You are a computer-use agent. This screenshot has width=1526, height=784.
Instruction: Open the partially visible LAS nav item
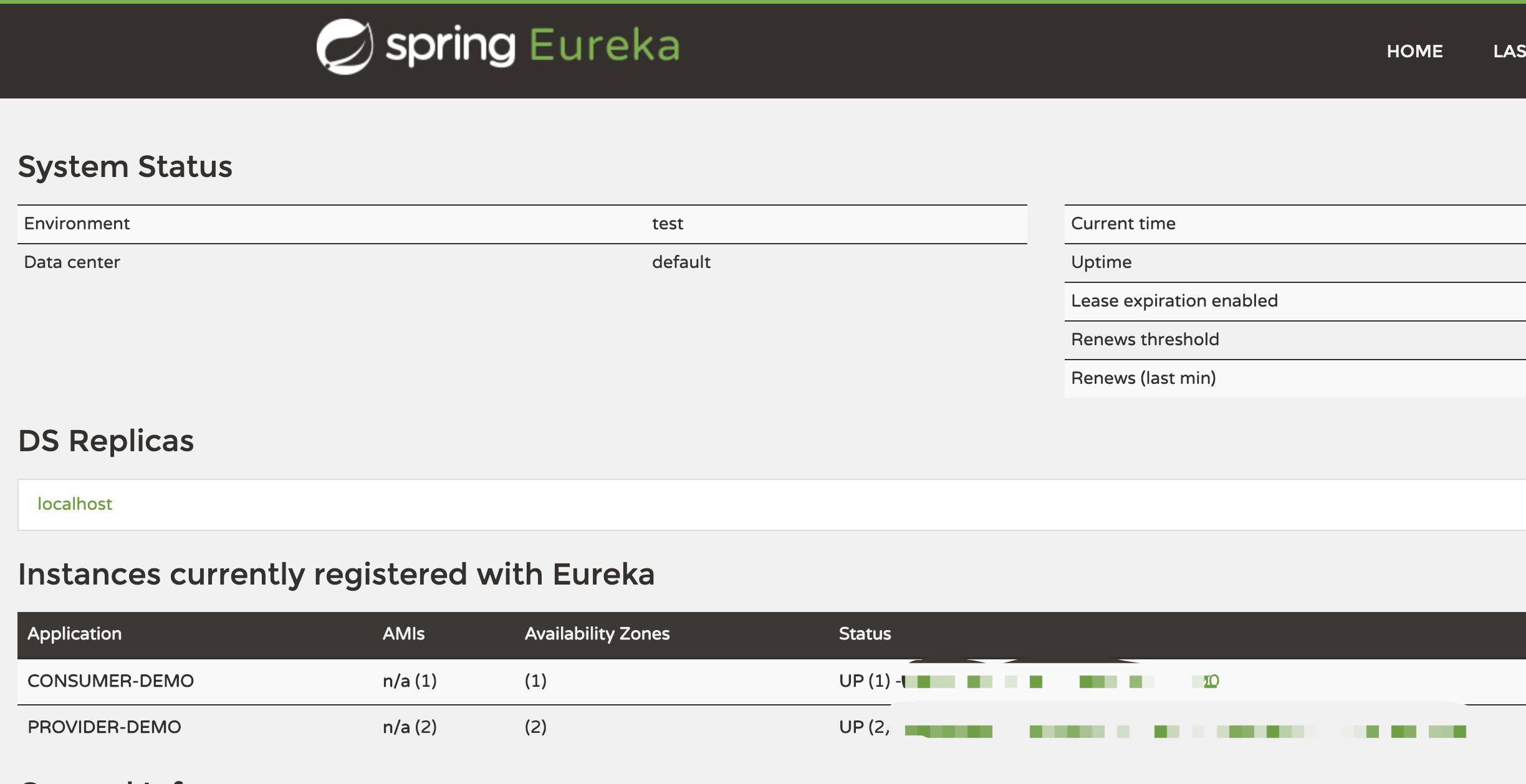pos(1509,51)
